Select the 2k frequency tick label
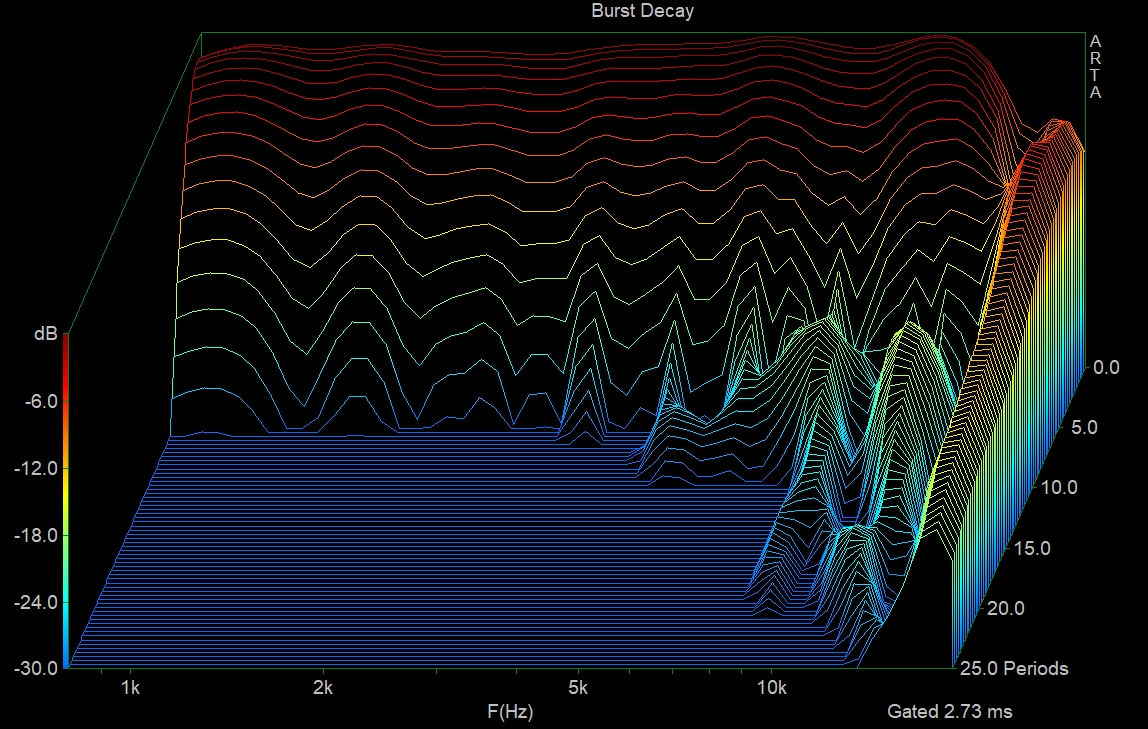 coord(322,688)
